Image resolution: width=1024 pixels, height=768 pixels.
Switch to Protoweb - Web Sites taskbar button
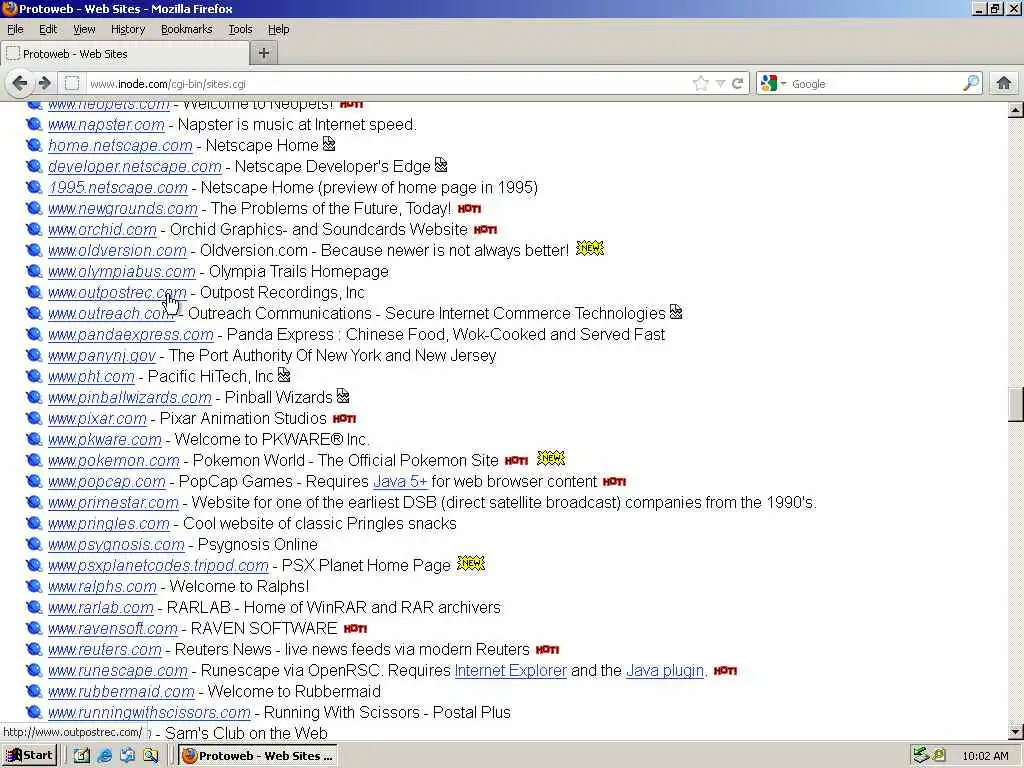(x=259, y=756)
